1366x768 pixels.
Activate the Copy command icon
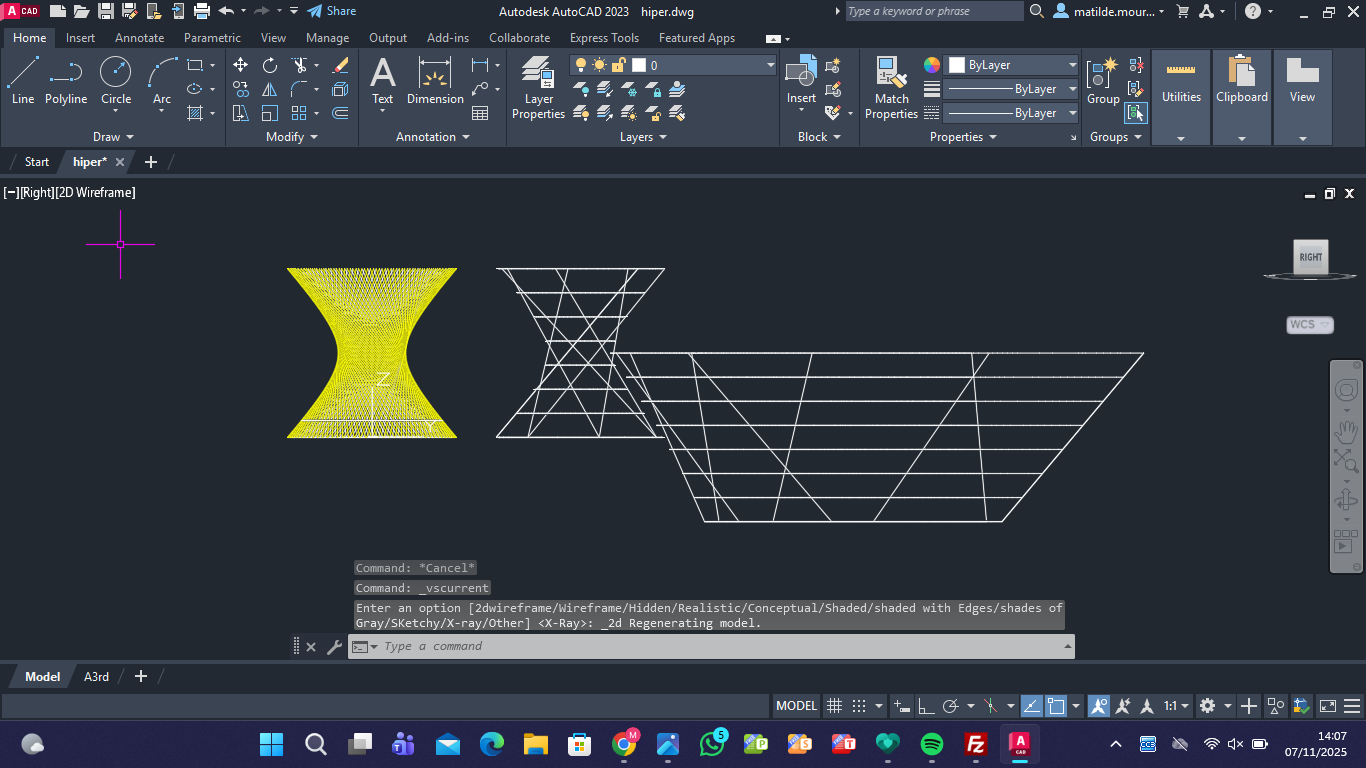(x=241, y=89)
